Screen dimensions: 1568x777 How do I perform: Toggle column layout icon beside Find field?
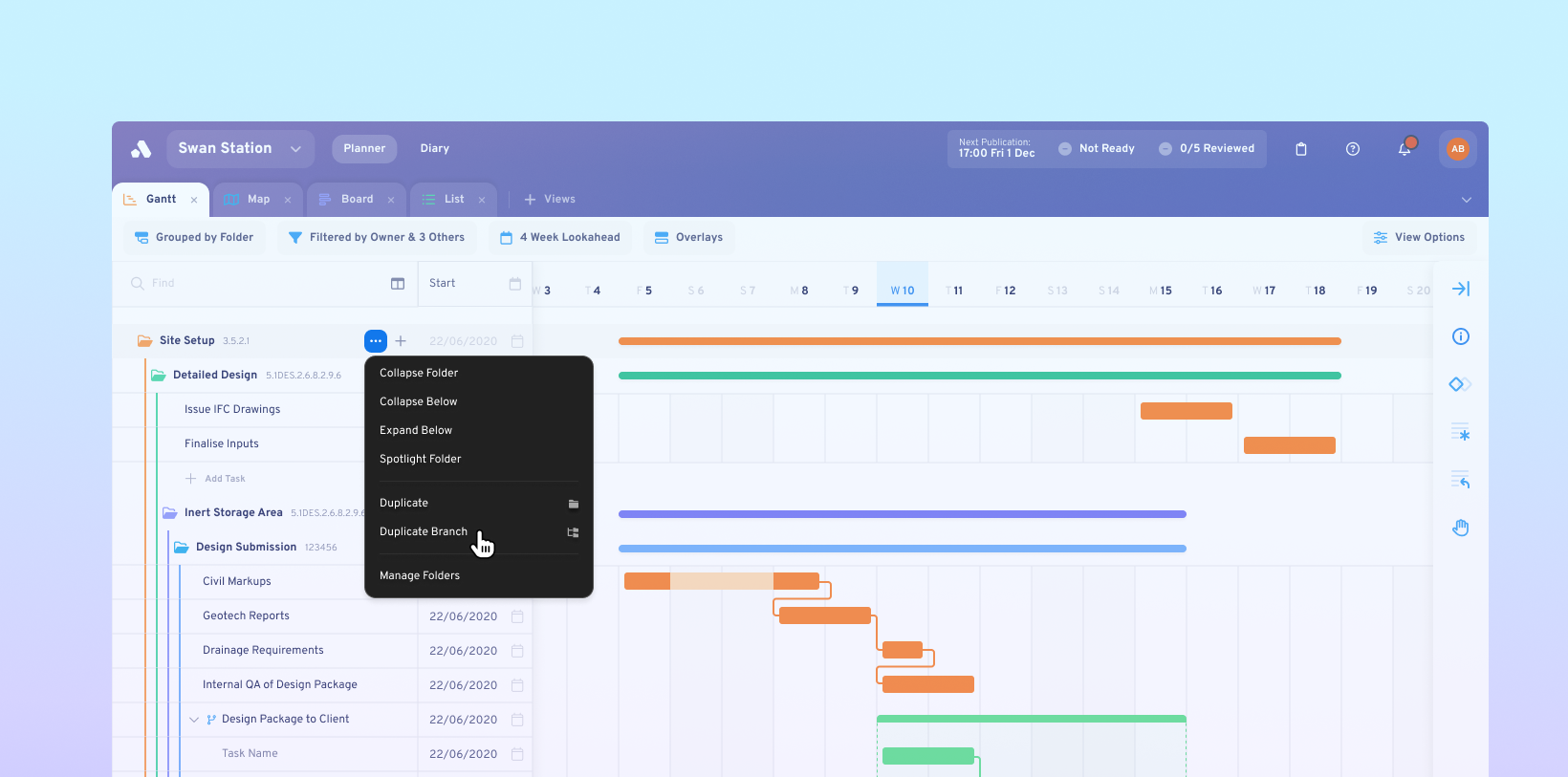click(x=398, y=284)
